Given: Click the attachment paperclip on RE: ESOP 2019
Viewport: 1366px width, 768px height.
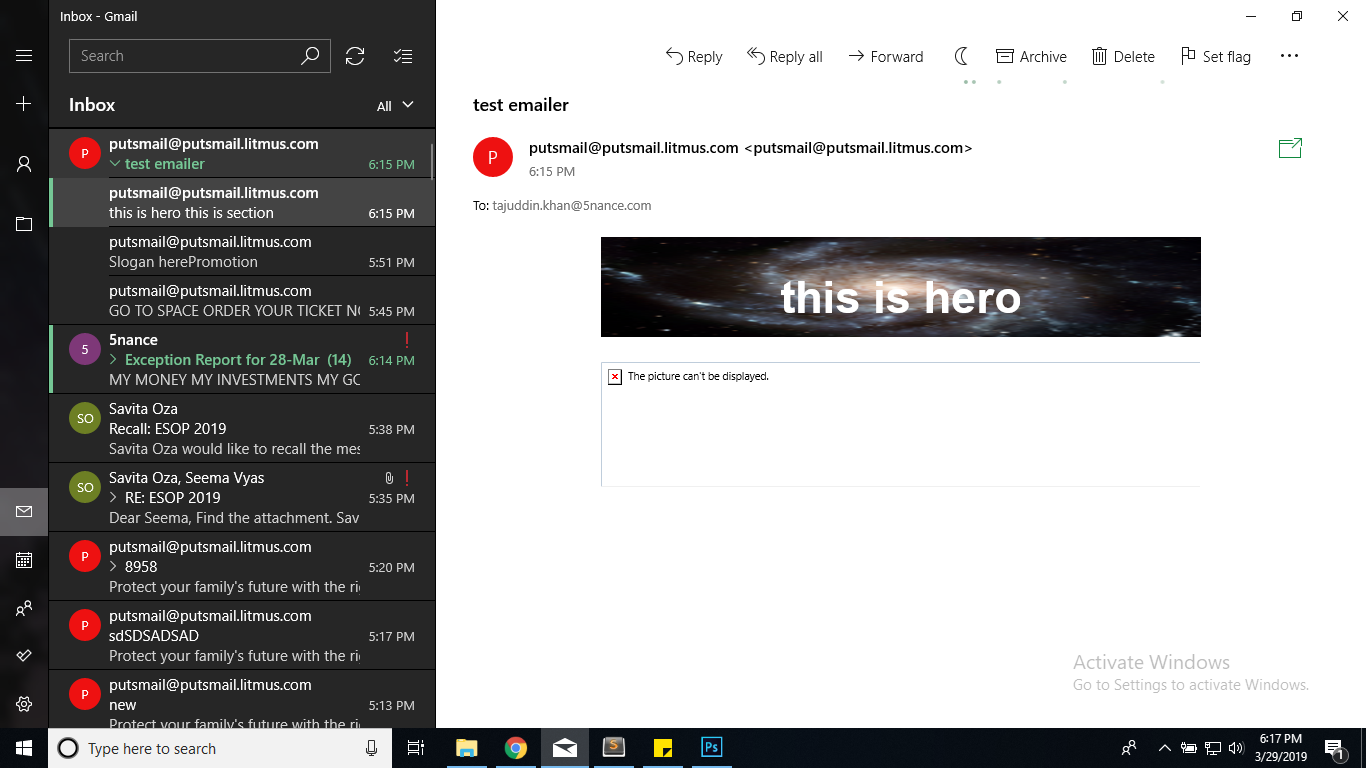Looking at the screenshot, I should click(x=389, y=478).
